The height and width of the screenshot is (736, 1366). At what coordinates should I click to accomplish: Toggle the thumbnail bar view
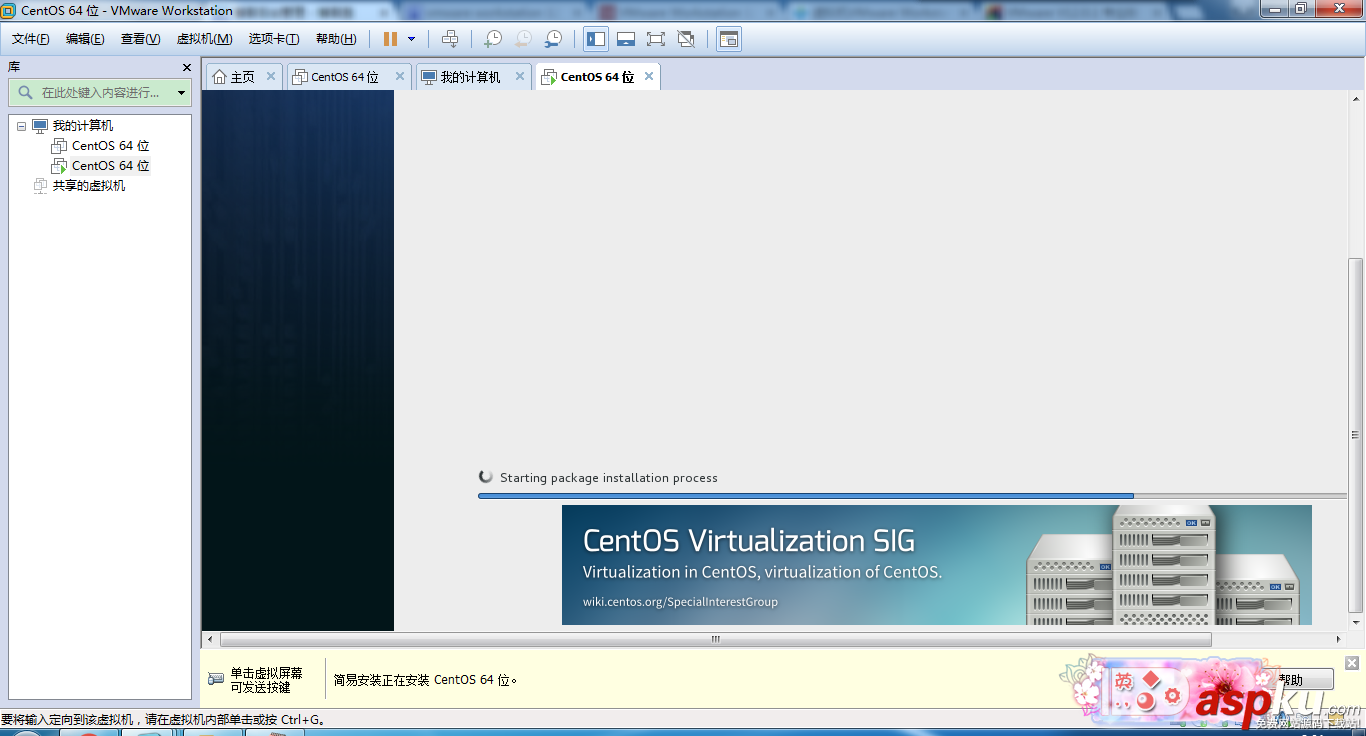tap(626, 39)
